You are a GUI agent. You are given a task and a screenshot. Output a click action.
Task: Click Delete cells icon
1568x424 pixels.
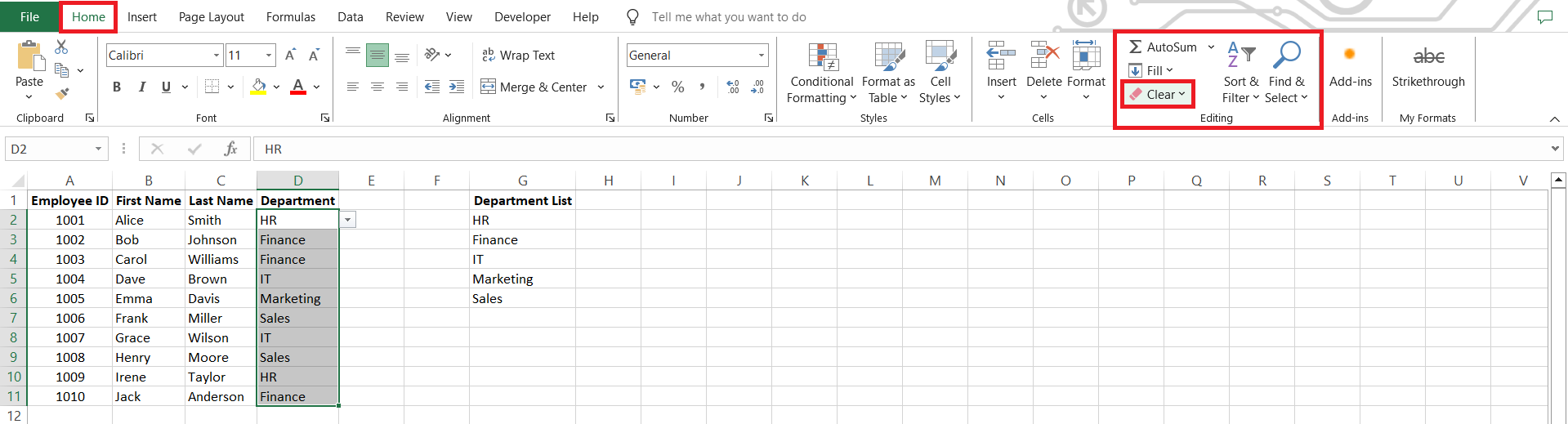tap(1044, 56)
